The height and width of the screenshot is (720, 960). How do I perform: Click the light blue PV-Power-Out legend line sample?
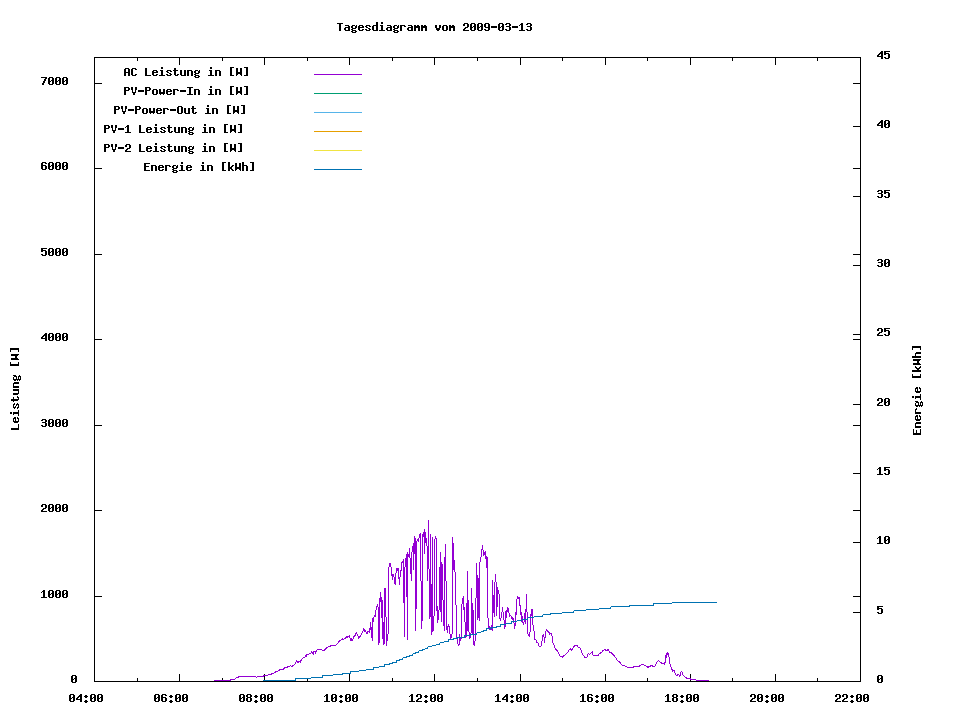(337, 112)
